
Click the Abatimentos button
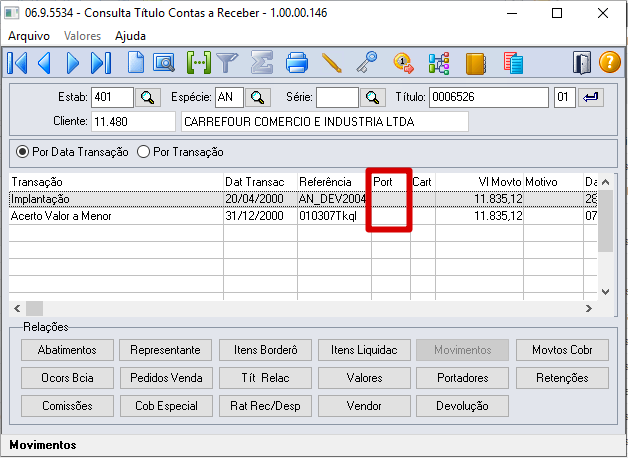pos(67,350)
